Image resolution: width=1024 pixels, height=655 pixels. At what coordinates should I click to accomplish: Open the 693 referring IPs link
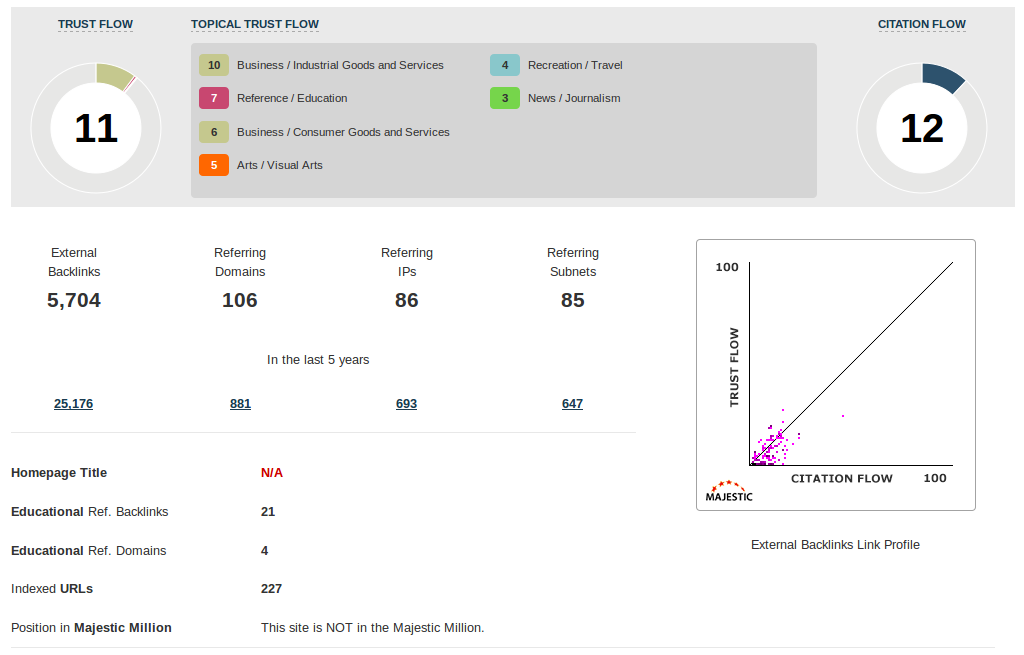pyautogui.click(x=406, y=404)
